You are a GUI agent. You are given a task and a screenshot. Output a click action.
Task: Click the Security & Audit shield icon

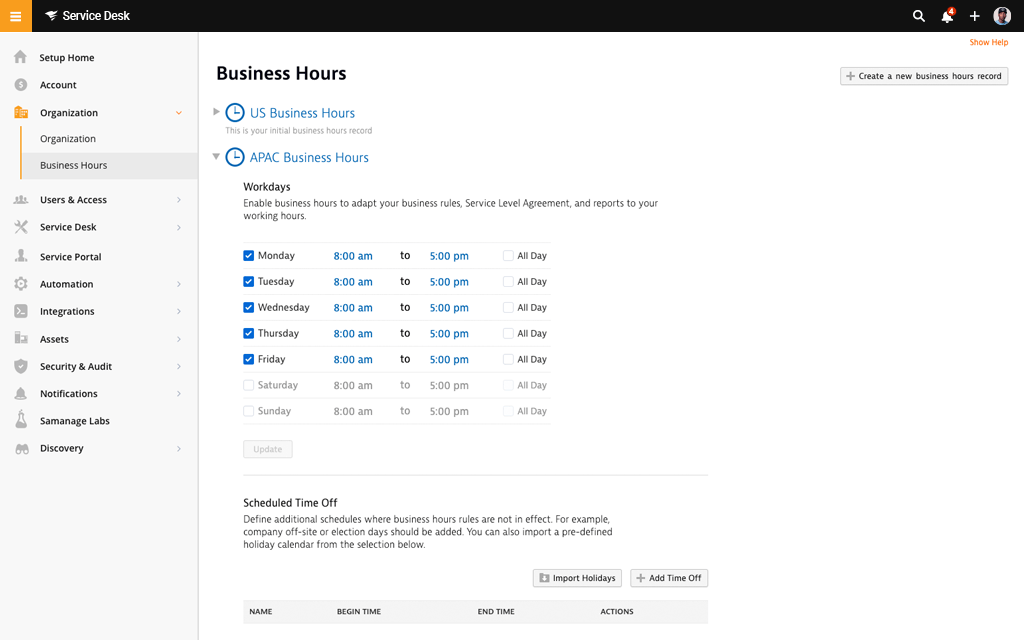click(x=21, y=366)
